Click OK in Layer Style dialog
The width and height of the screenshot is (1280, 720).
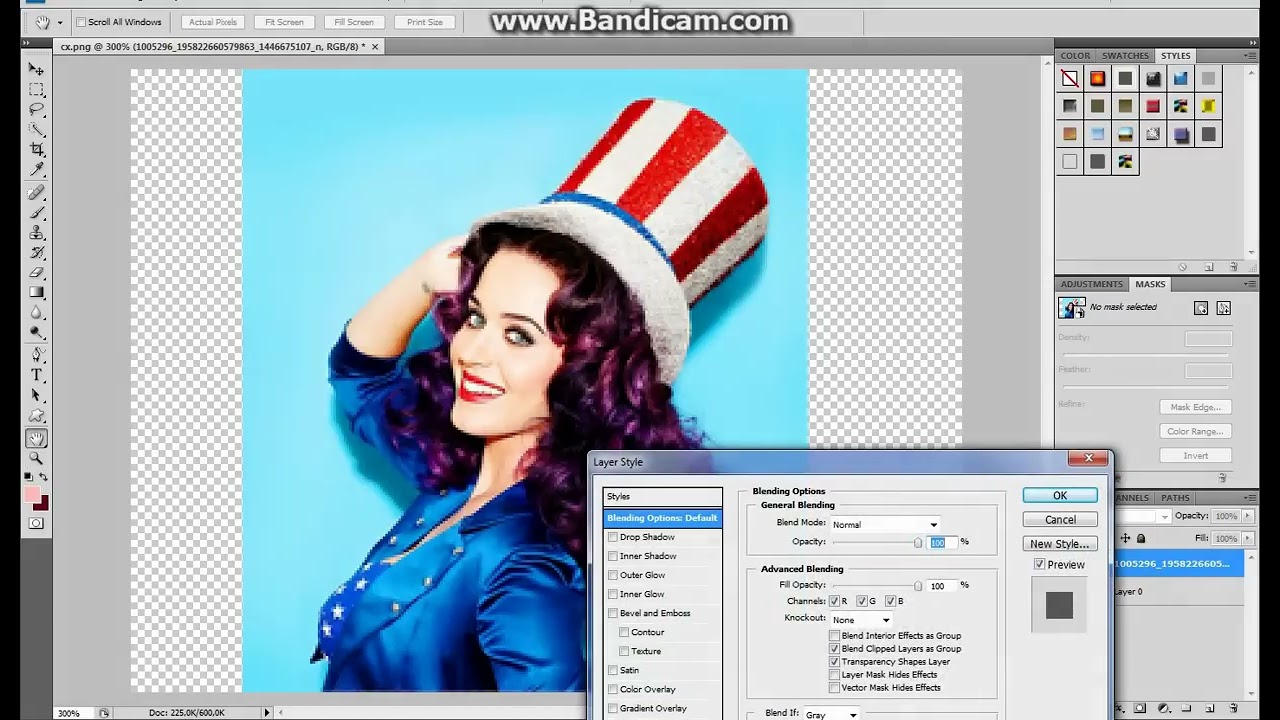[x=1060, y=496]
